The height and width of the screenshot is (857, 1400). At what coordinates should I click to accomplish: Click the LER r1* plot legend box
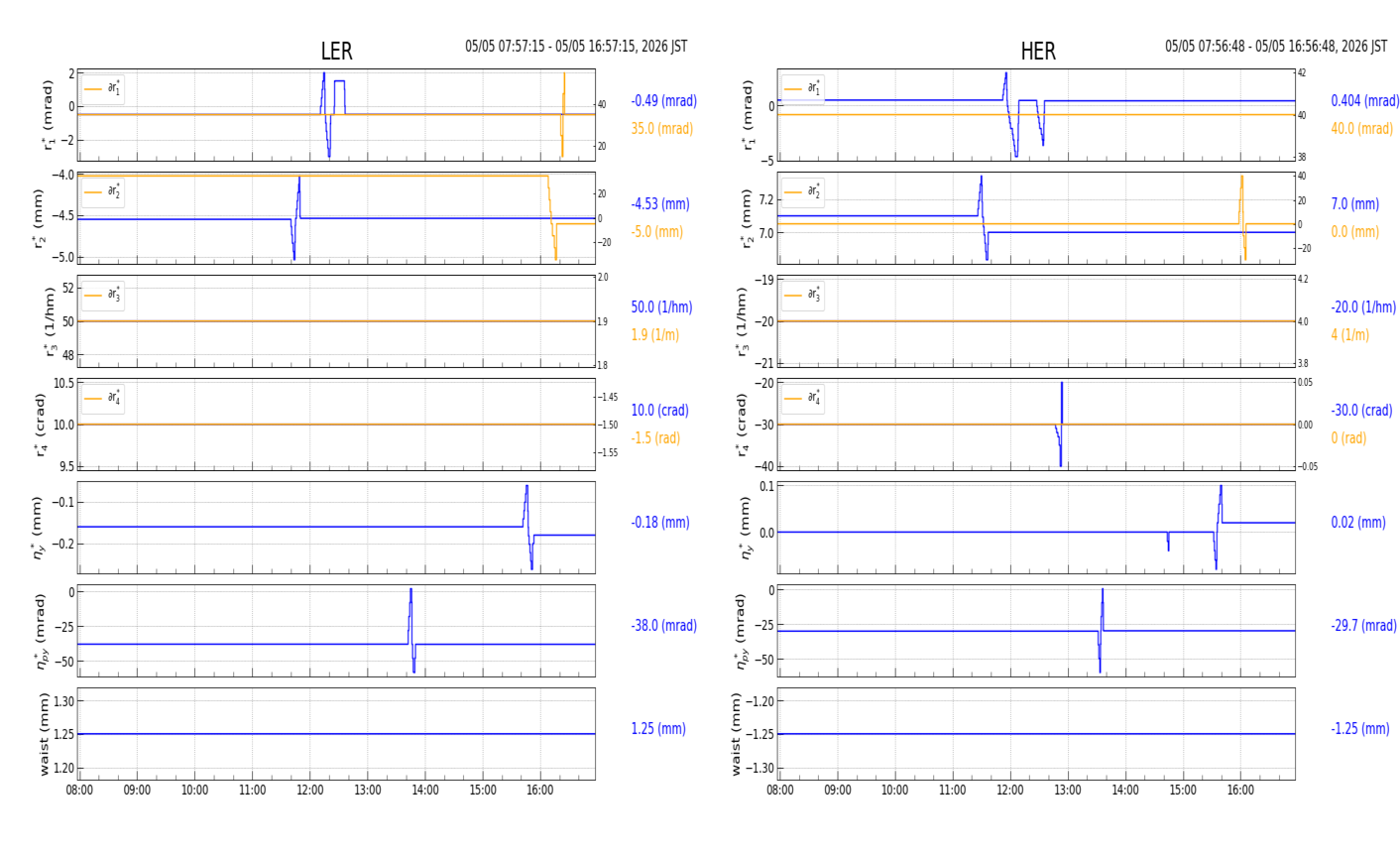click(x=102, y=88)
